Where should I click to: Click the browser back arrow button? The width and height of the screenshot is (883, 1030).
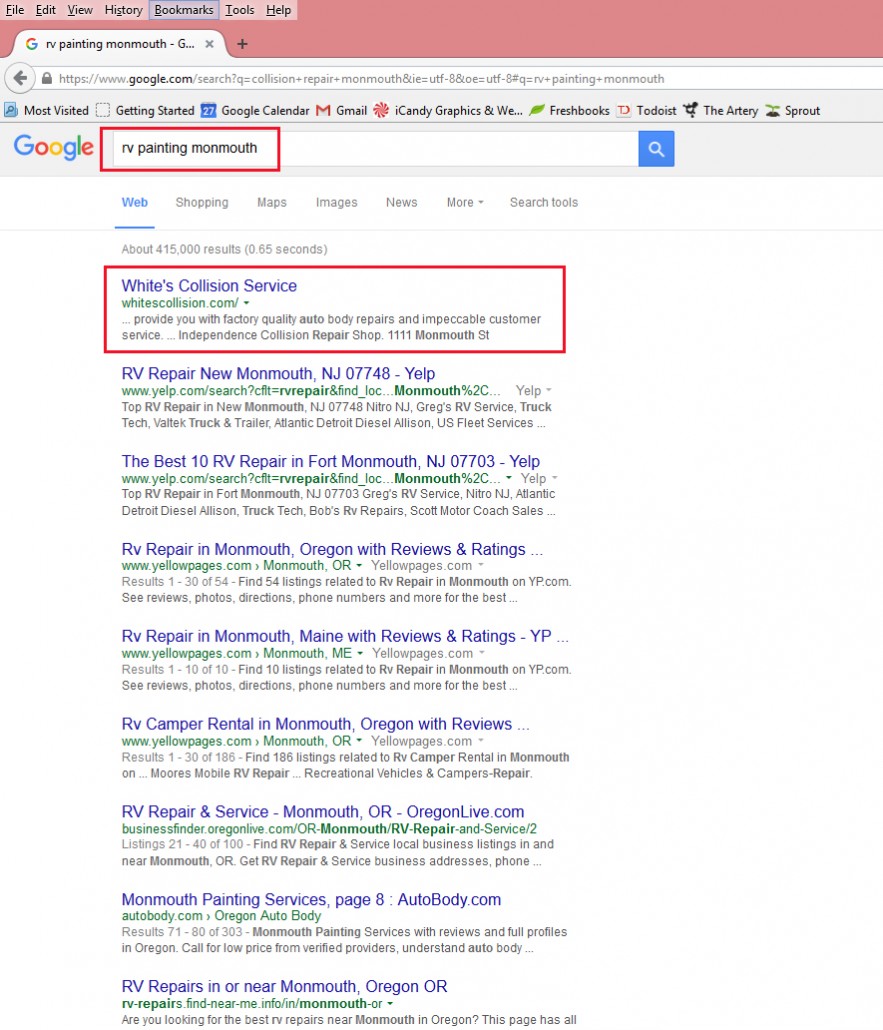click(x=20, y=78)
